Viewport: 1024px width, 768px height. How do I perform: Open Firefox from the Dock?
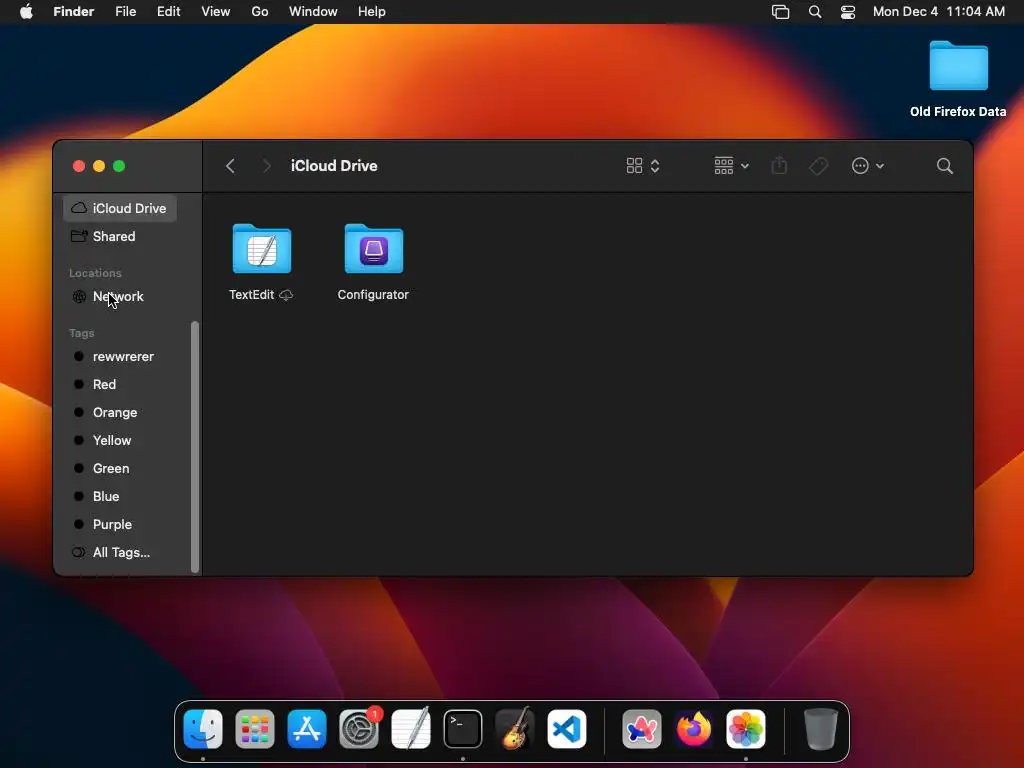(694, 729)
